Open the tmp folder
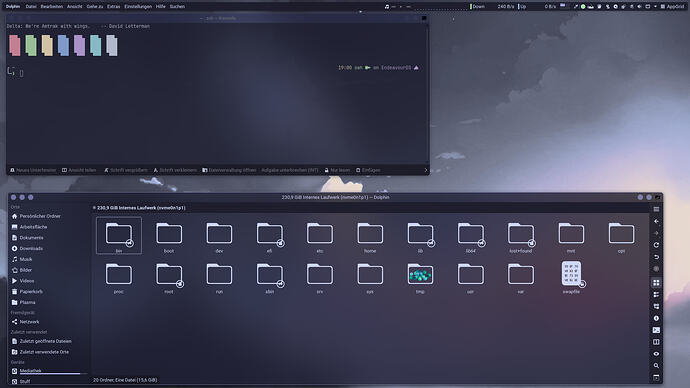Viewport: 690px width, 388px height. (420, 277)
